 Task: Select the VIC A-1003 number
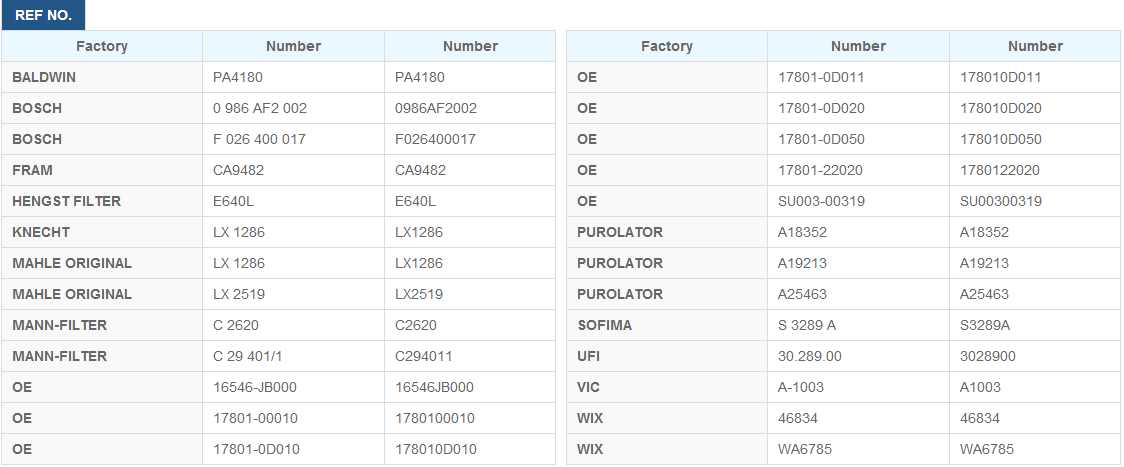(x=801, y=387)
